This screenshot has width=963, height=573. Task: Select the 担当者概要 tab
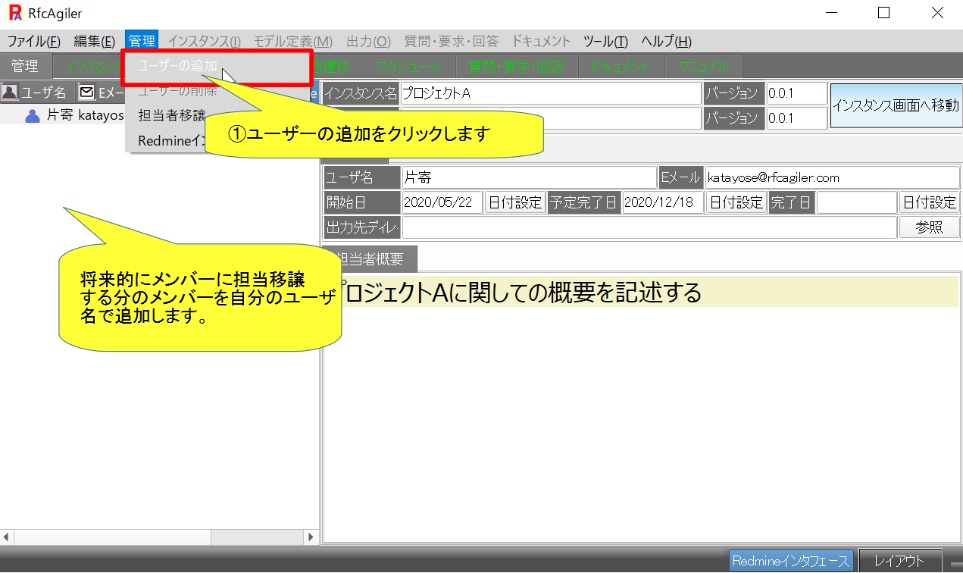pos(370,259)
